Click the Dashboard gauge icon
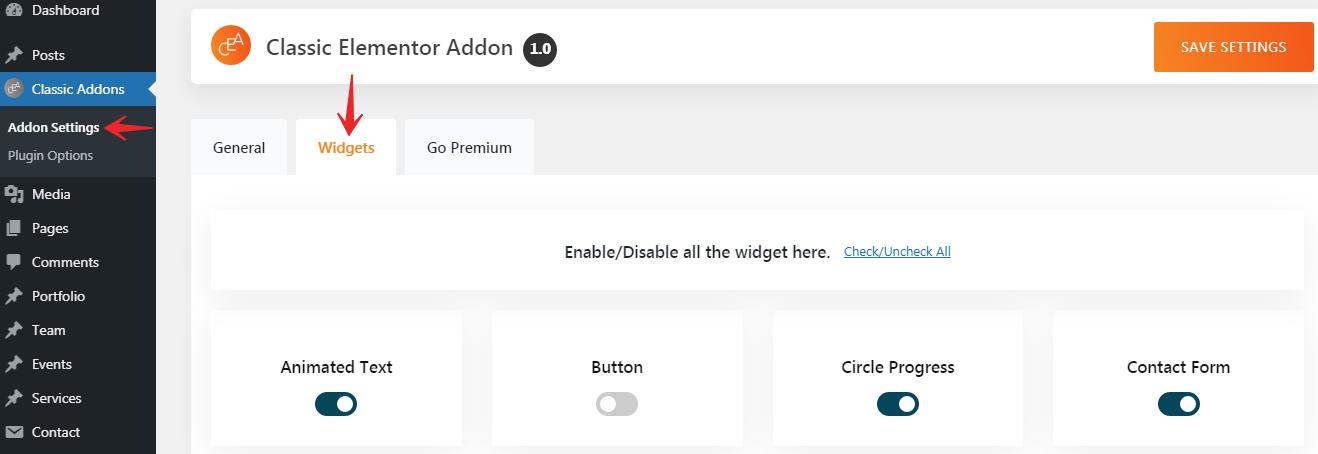Viewport: 1318px width, 454px height. point(14,10)
